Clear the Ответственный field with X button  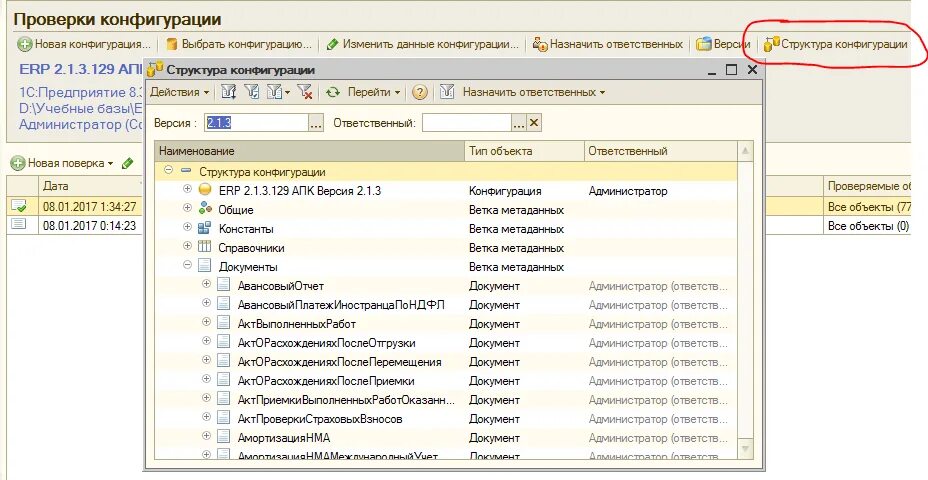(x=533, y=123)
